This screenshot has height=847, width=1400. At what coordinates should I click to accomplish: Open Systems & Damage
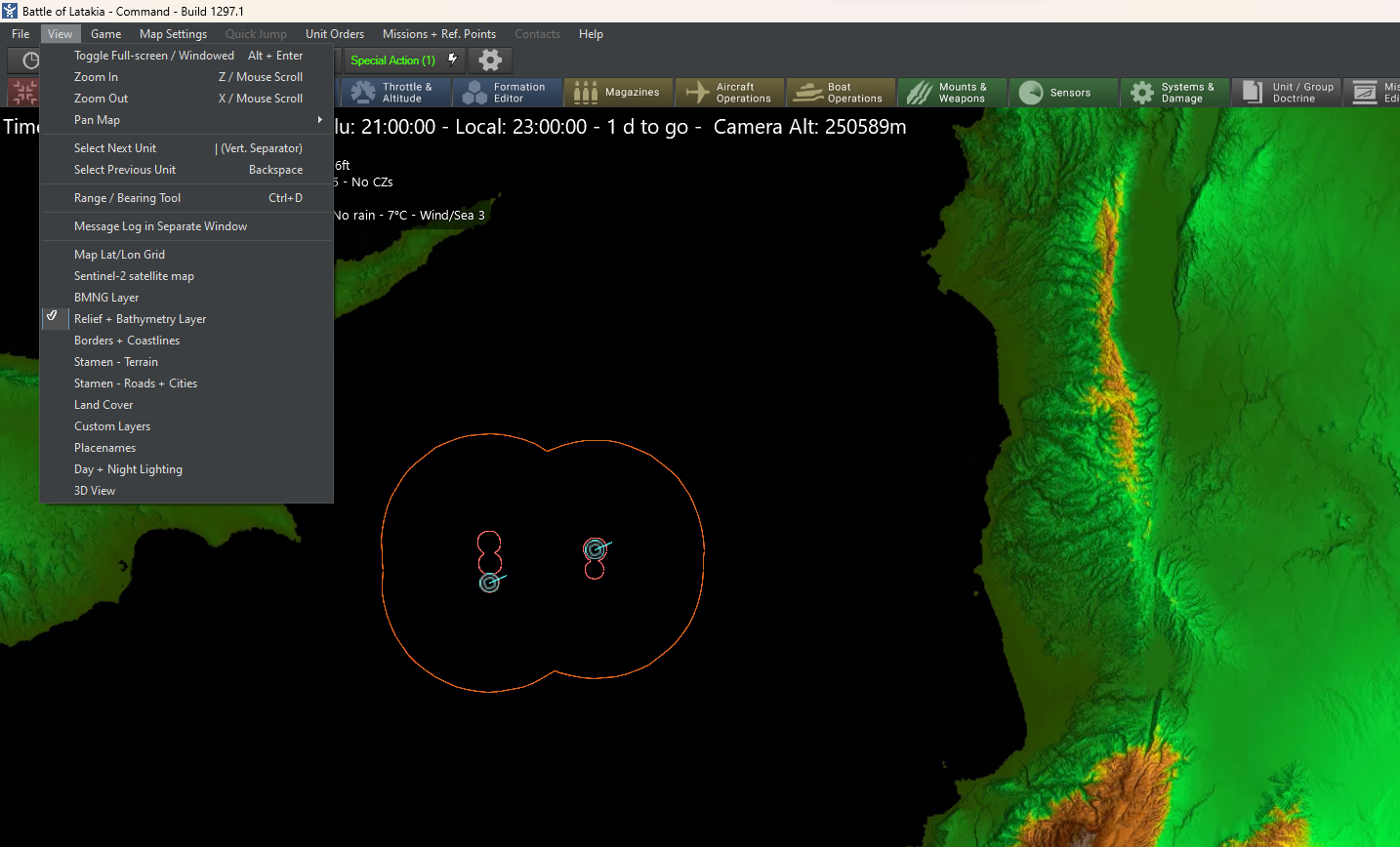(x=1175, y=93)
